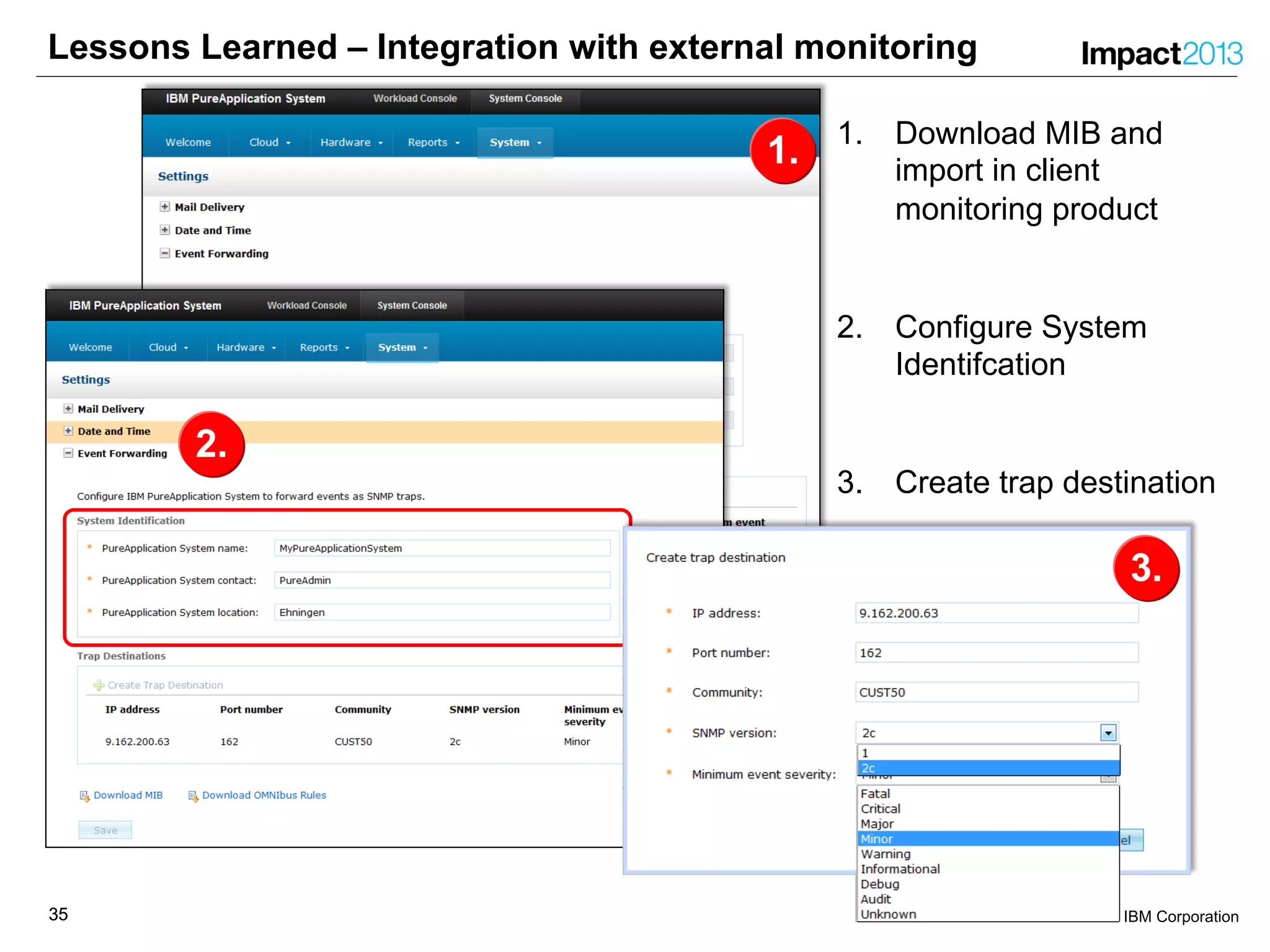Expand Mail Delivery in the front window
Viewport: 1270px width, 952px height.
(x=68, y=409)
